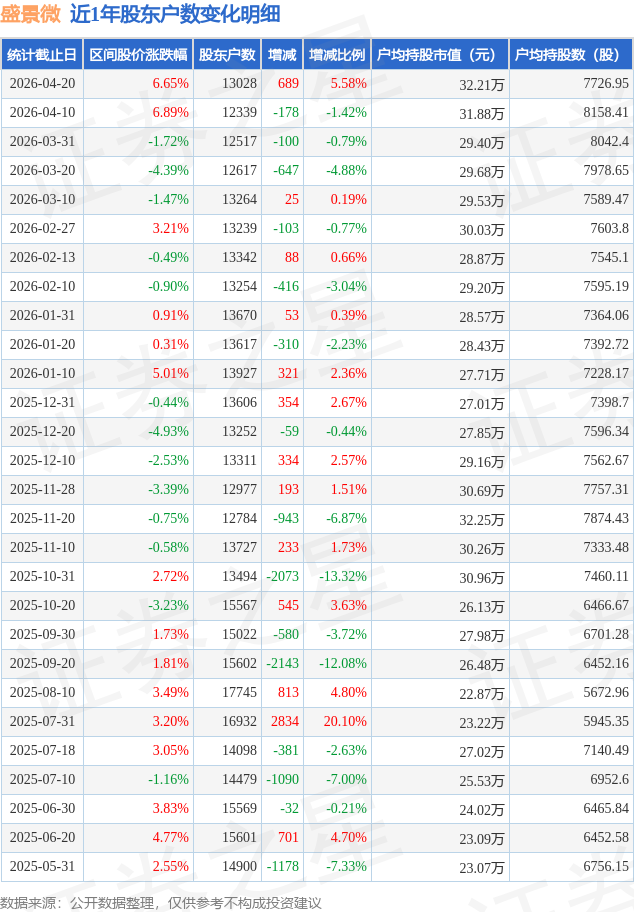The image size is (634, 912).
Task: Select the 6.89% price change cell
Action: [x=170, y=113]
